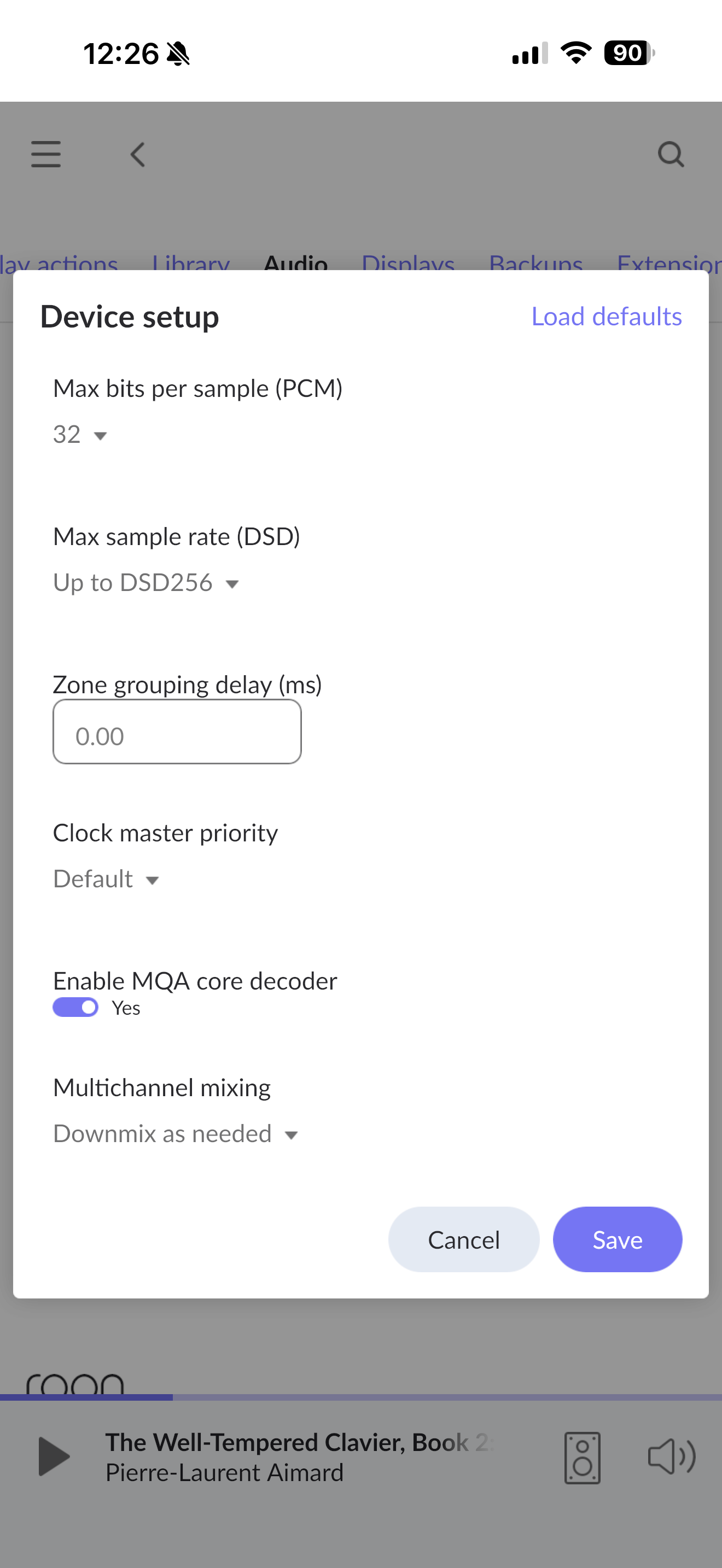Tap the Roon logo

pos(75,1383)
